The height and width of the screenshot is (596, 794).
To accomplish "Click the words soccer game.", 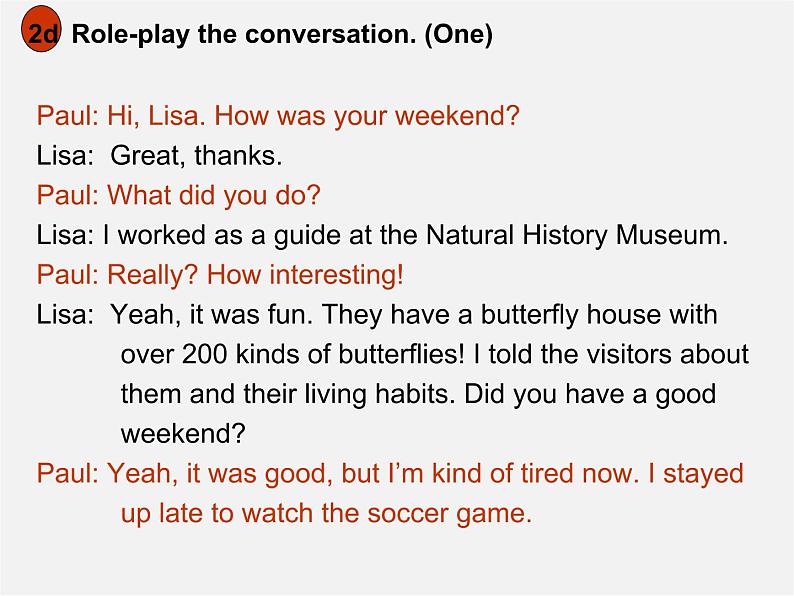I will pos(450,514).
